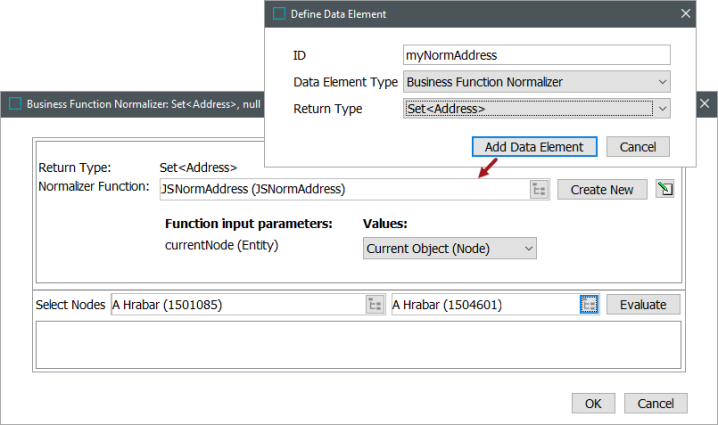Cancel the Business Function Normalizer dialog
Viewport: 718px width, 425px height.
656,403
